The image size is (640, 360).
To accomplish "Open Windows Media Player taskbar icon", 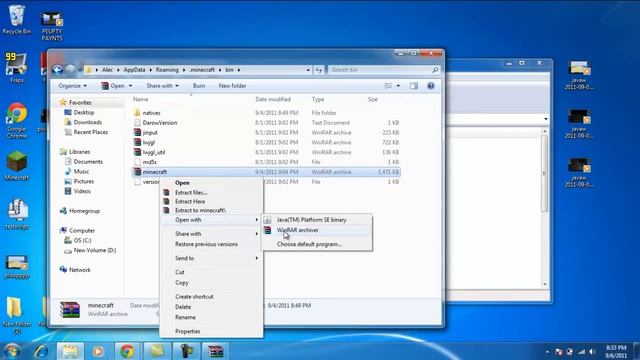I will (98, 351).
